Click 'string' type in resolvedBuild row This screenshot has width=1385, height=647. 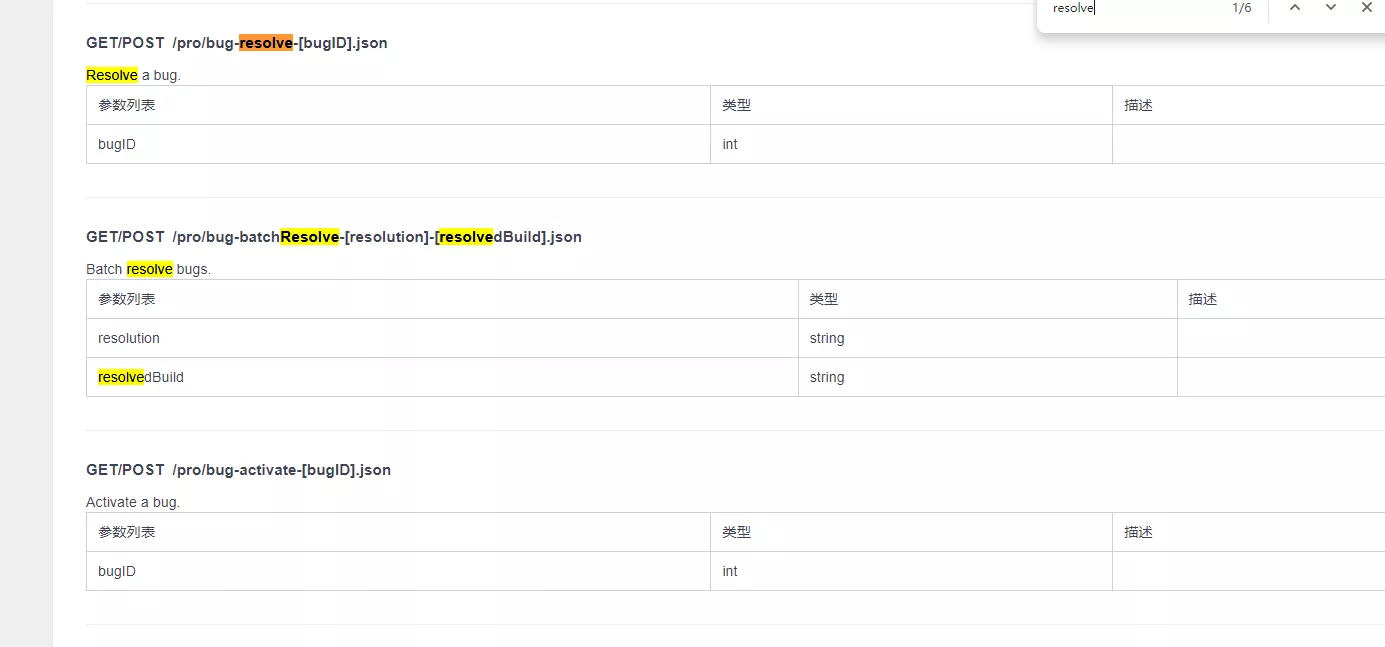[988, 377]
